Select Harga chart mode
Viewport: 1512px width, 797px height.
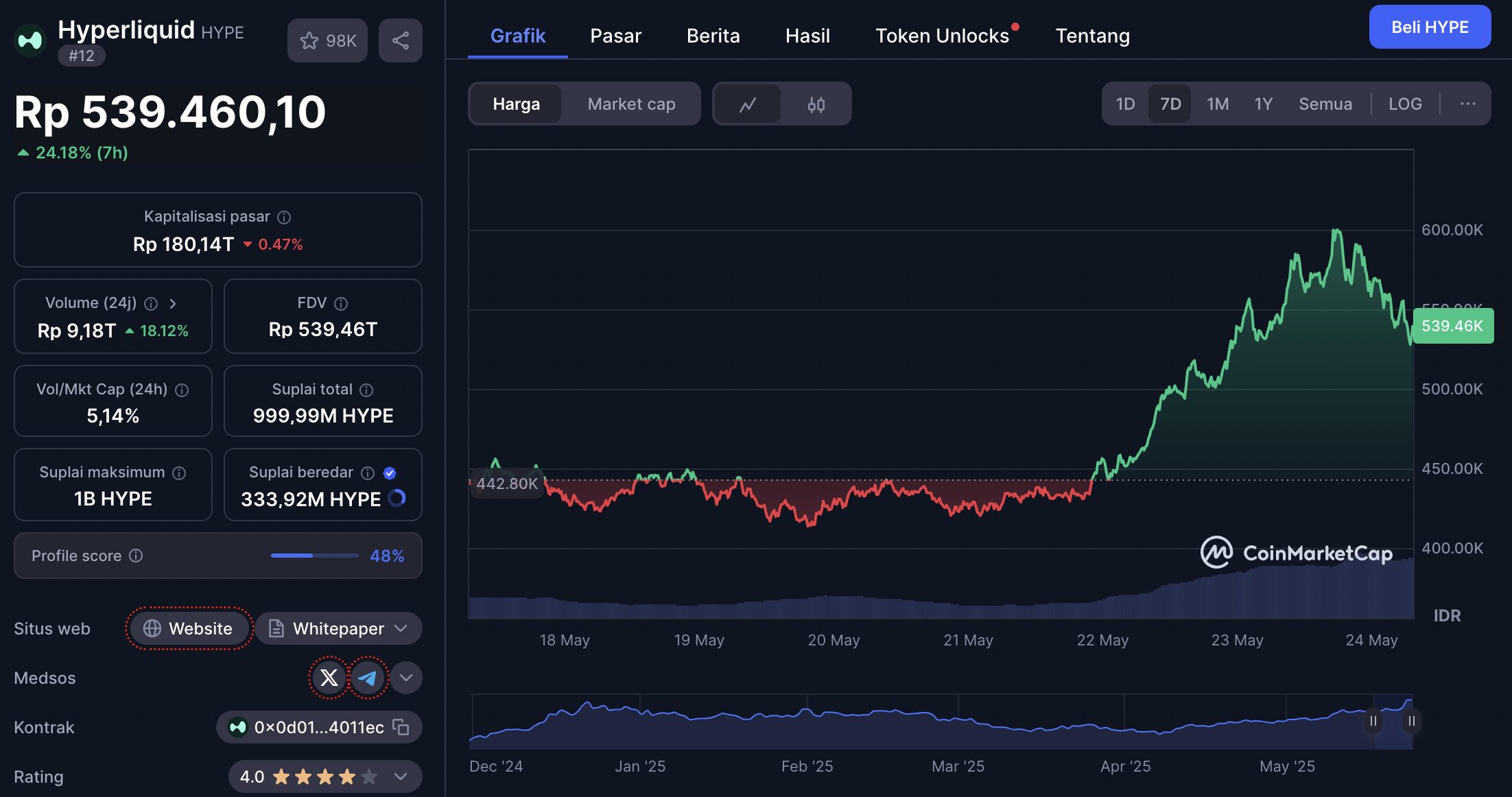516,104
